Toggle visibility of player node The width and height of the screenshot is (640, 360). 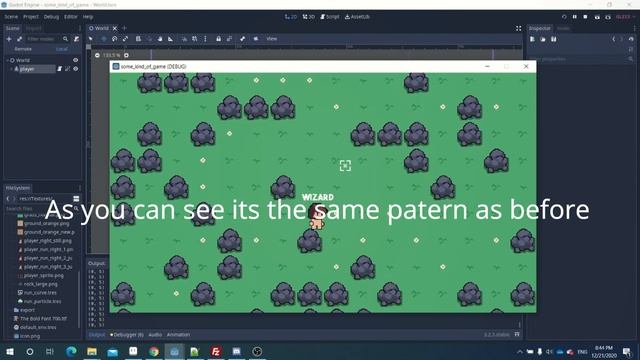[x=76, y=69]
